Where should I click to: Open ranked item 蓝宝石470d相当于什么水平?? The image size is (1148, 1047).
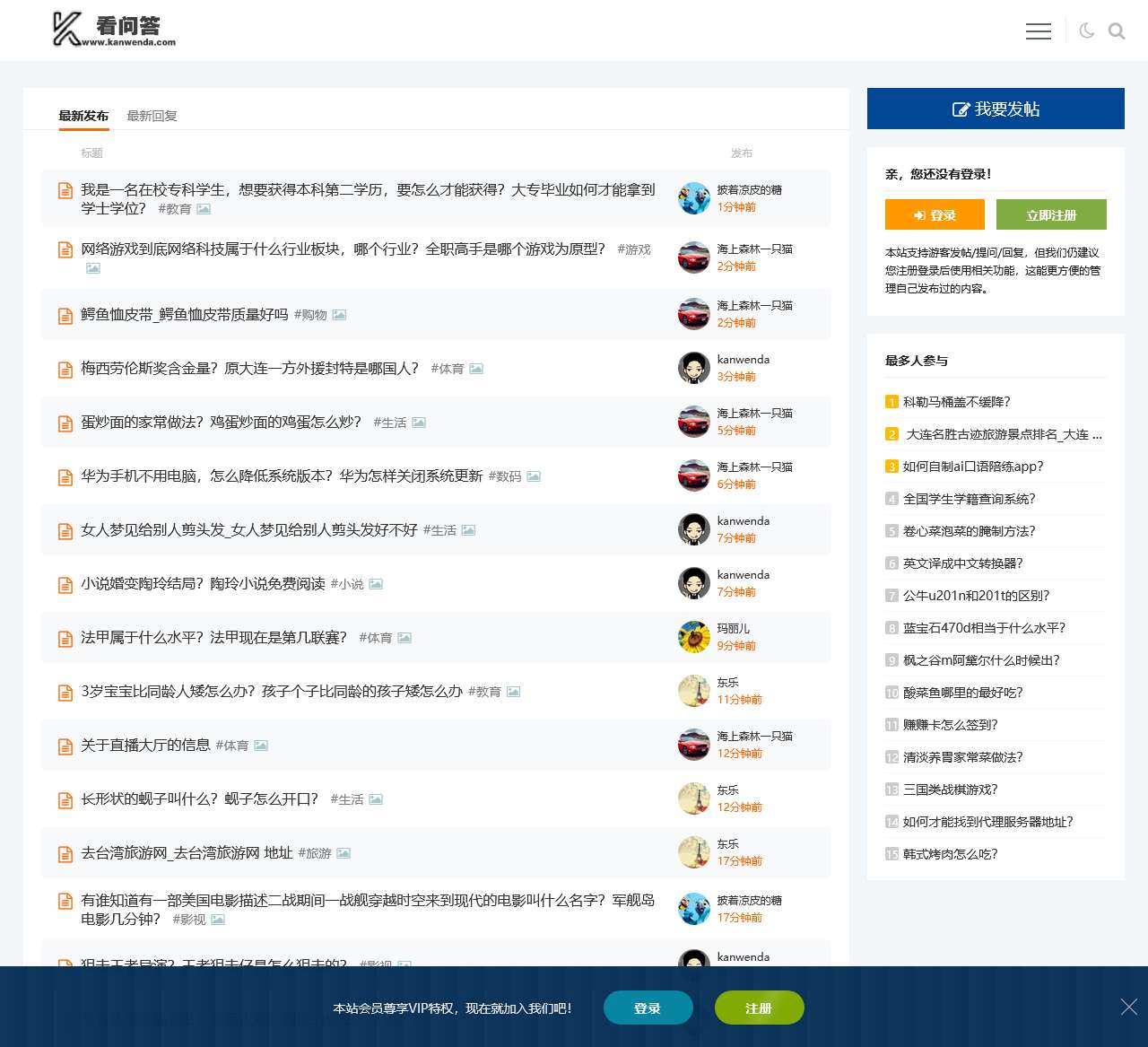(x=985, y=628)
